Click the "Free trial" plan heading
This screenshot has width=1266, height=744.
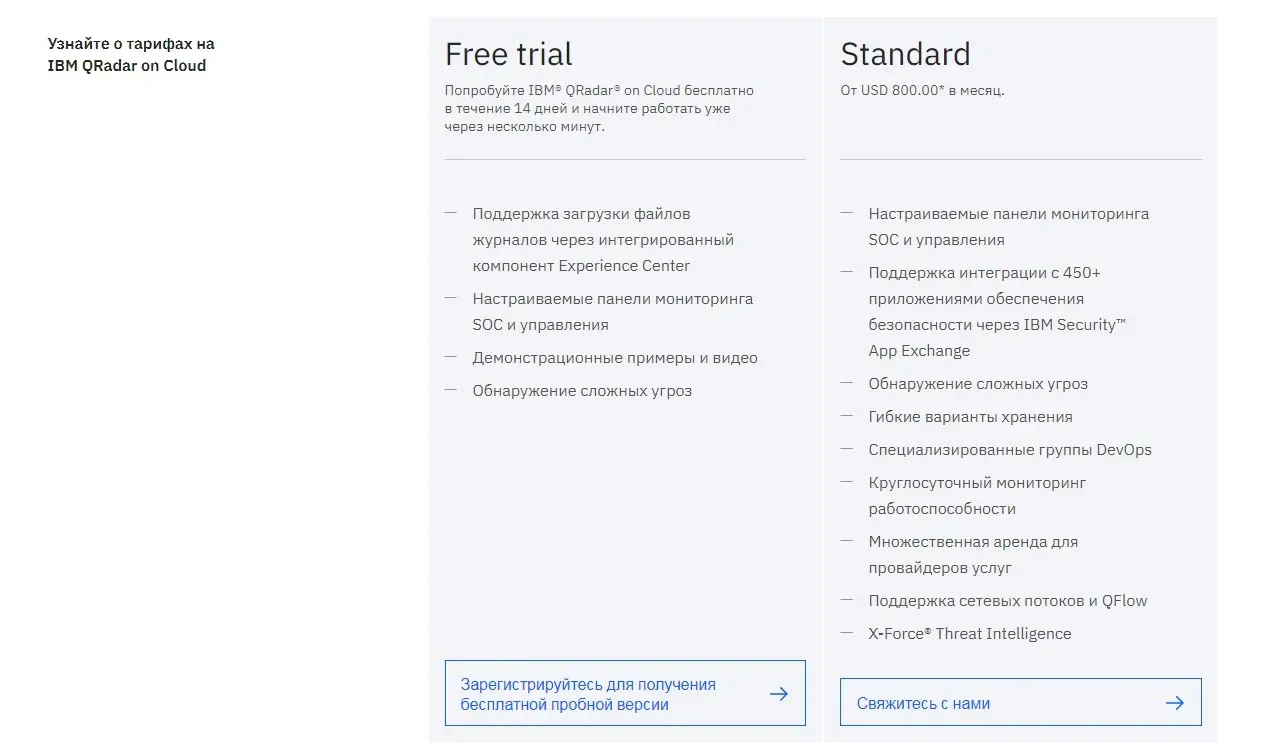coord(509,54)
